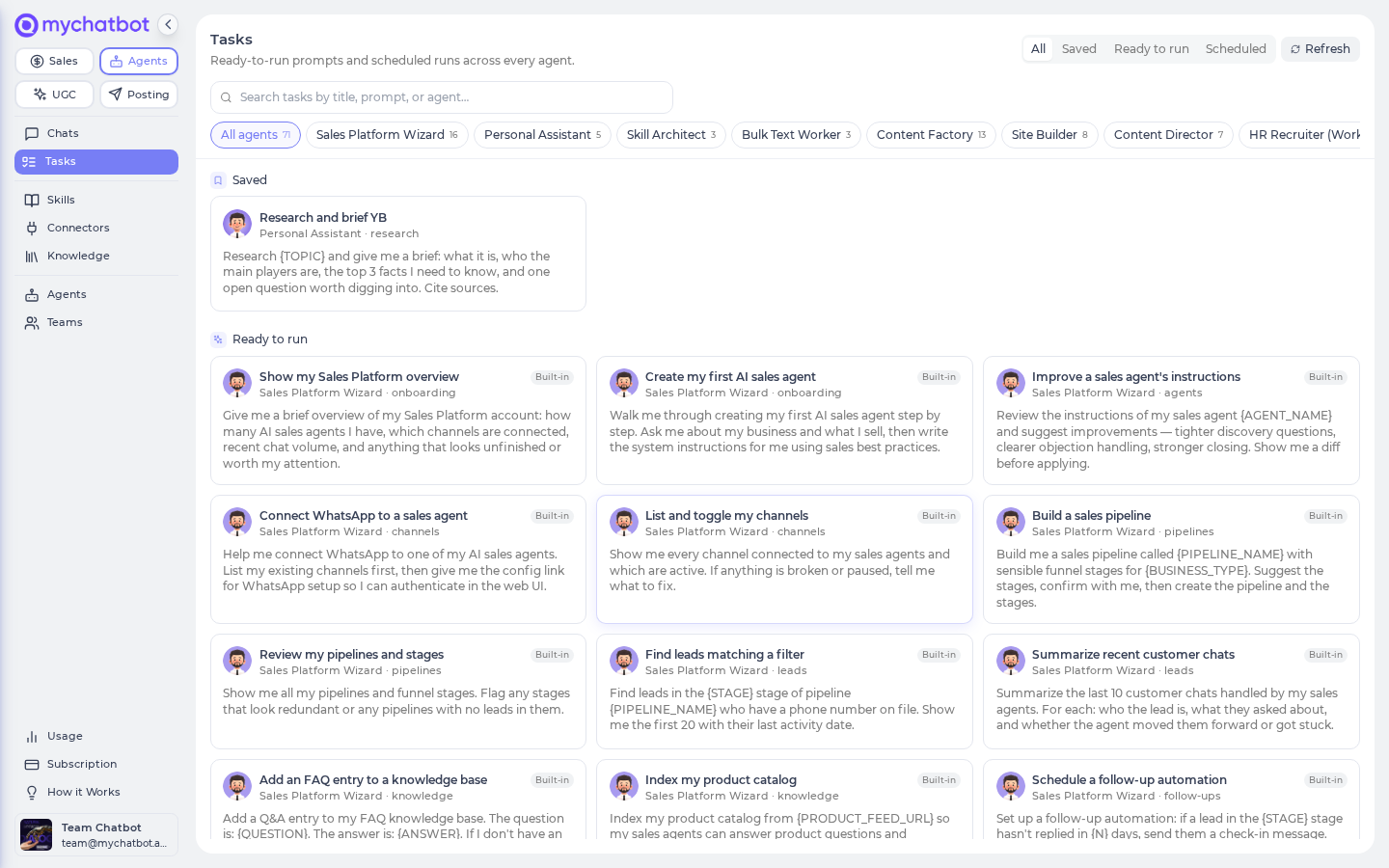This screenshot has width=1389, height=868.
Task: Open Find leads matching a filter task
Action: tap(784, 692)
